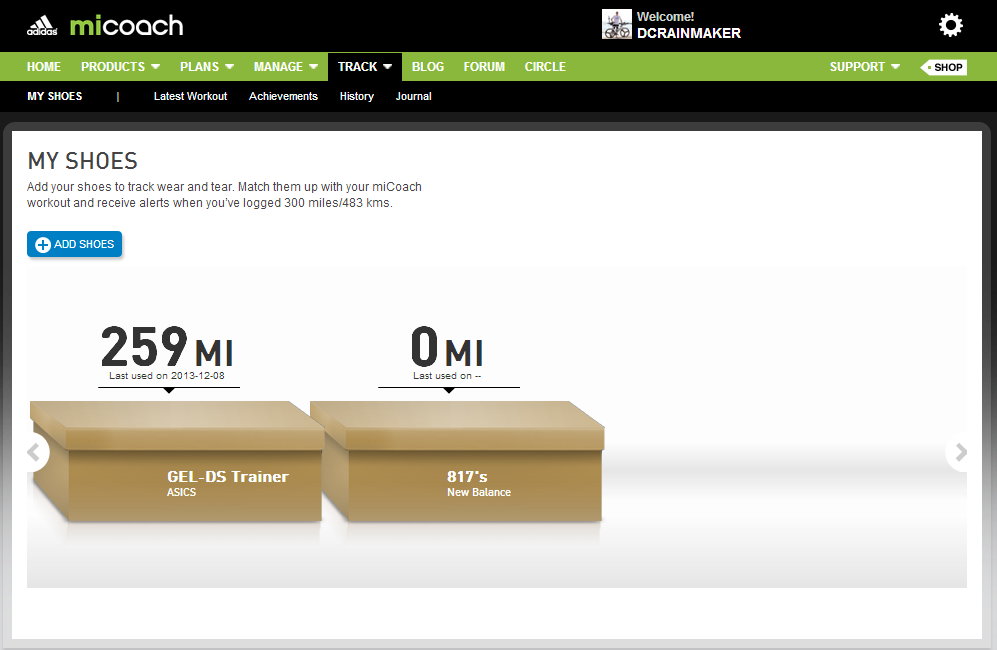Screen dimensions: 997x650
Task: Click the 0 MI mileage figure
Action: point(447,347)
